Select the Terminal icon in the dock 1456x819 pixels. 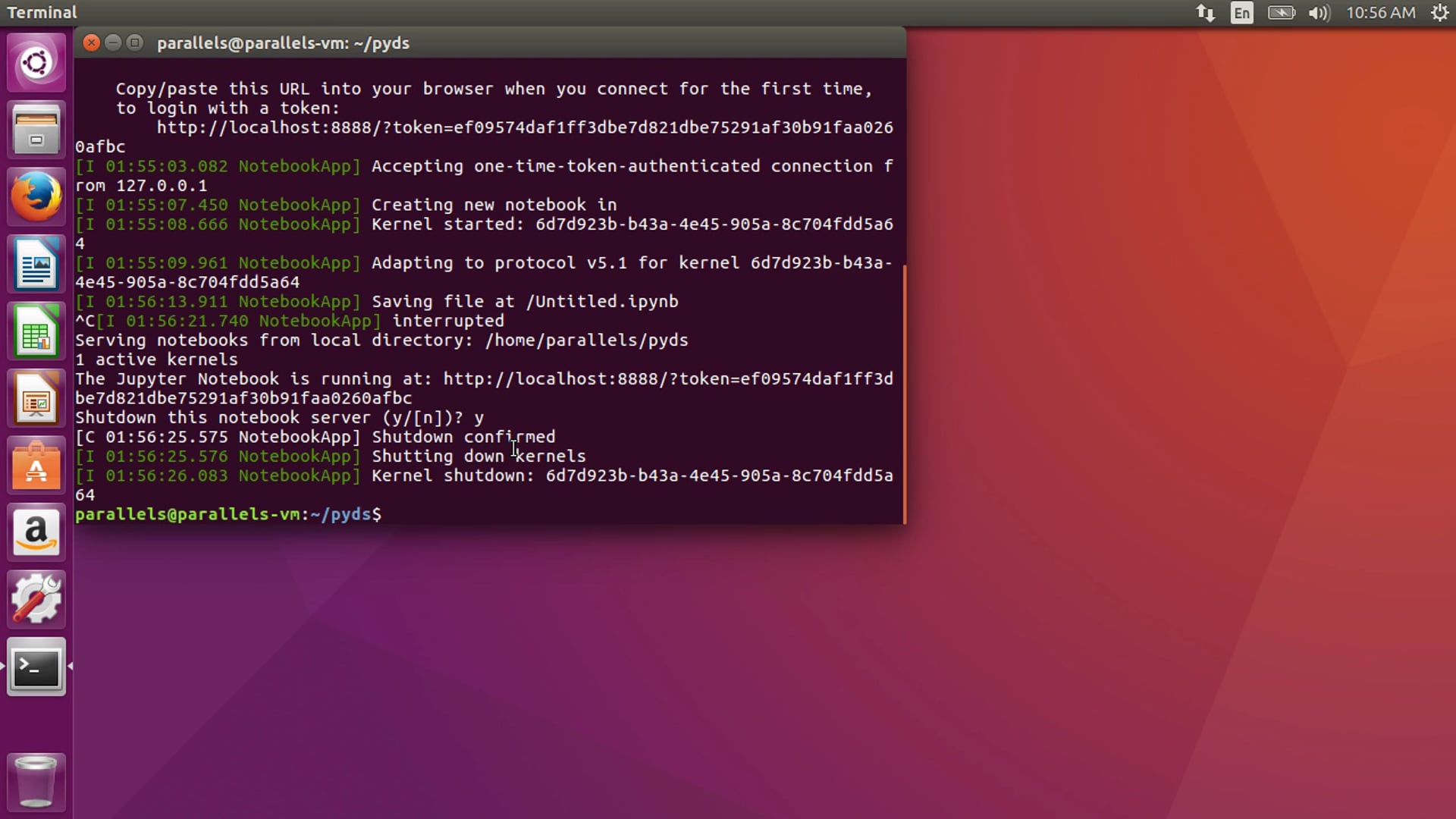pyautogui.click(x=36, y=667)
